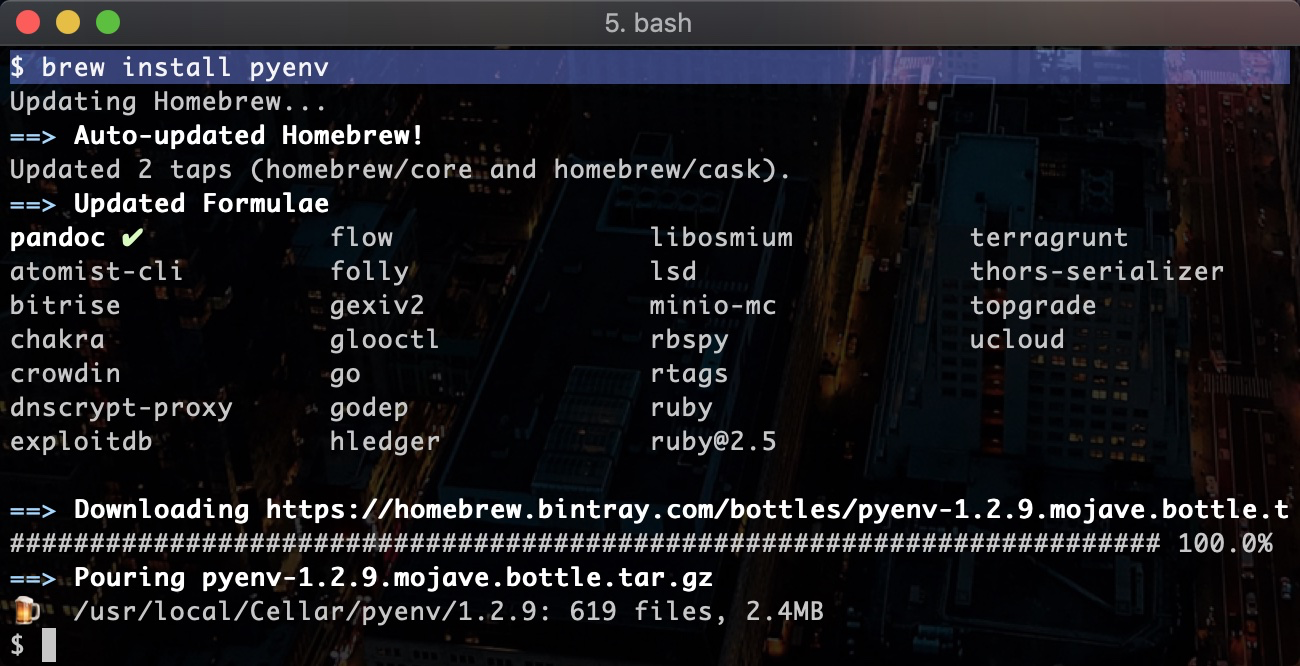
Task: Click the '100.0%' progress value
Action: click(1225, 544)
